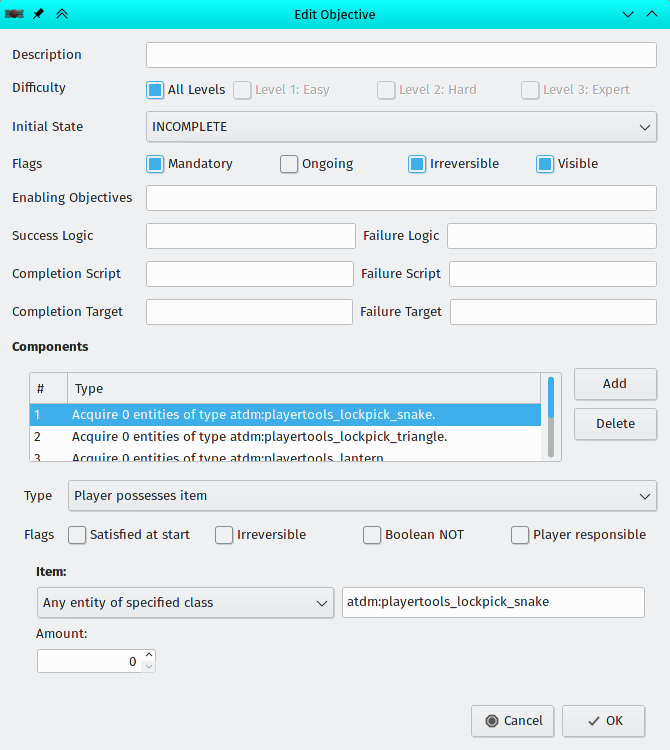Enable the Ongoing flag checkbox
Viewport: 670px width, 750px height.
289,164
